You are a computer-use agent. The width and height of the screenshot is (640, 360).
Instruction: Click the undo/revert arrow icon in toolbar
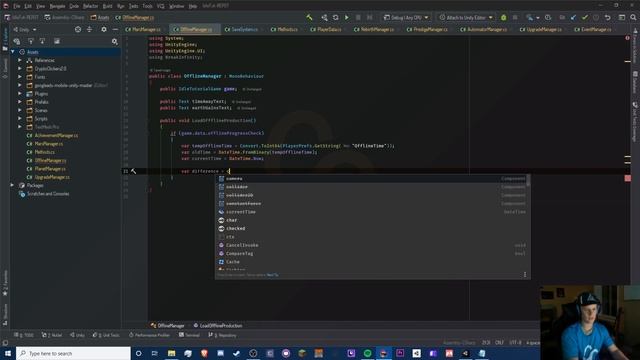[608, 18]
